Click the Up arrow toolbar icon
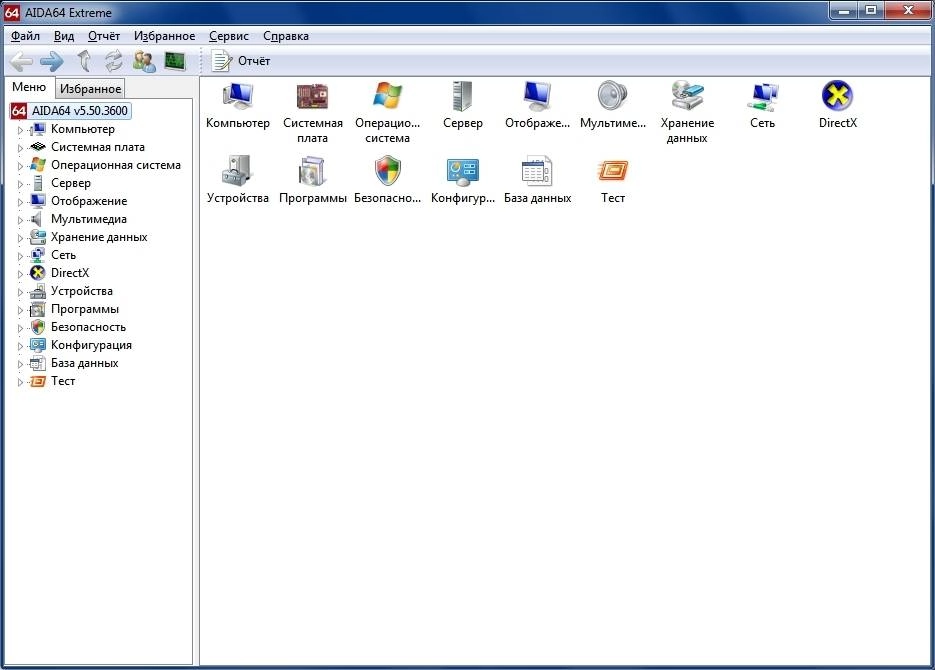Screen dimensions: 935x670 pyautogui.click(x=84, y=61)
